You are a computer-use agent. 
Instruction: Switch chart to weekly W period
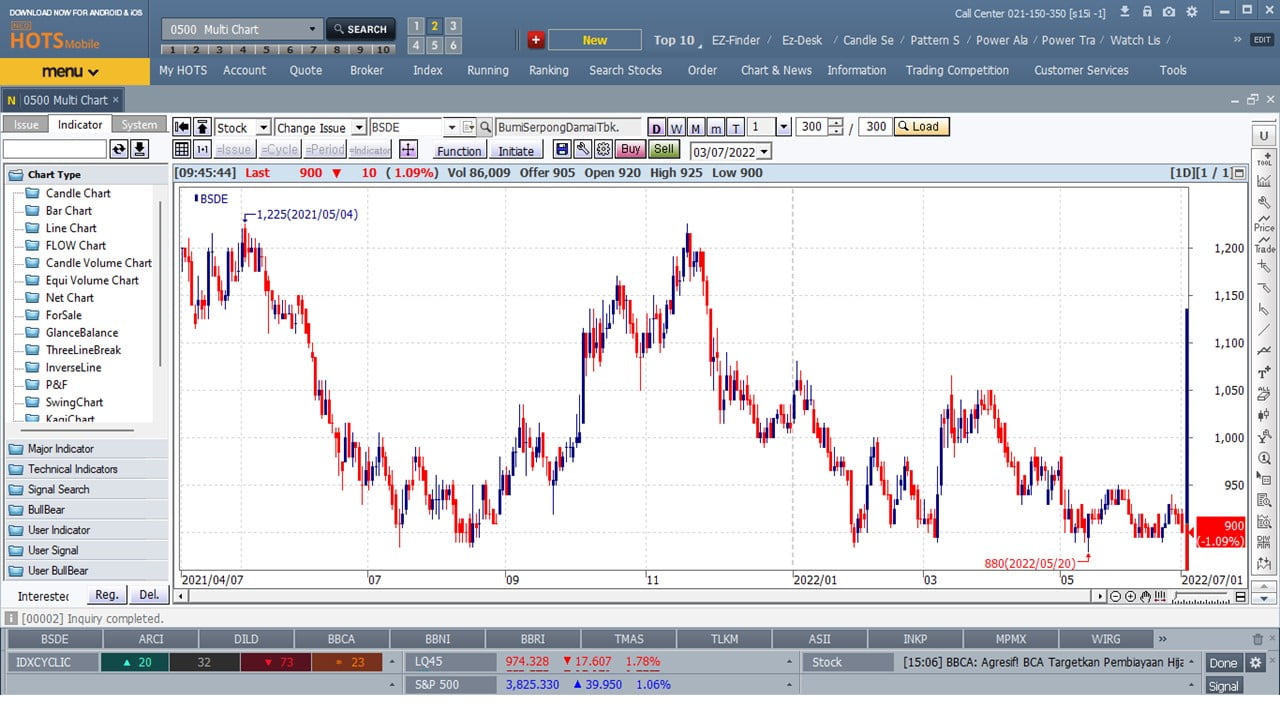[676, 128]
